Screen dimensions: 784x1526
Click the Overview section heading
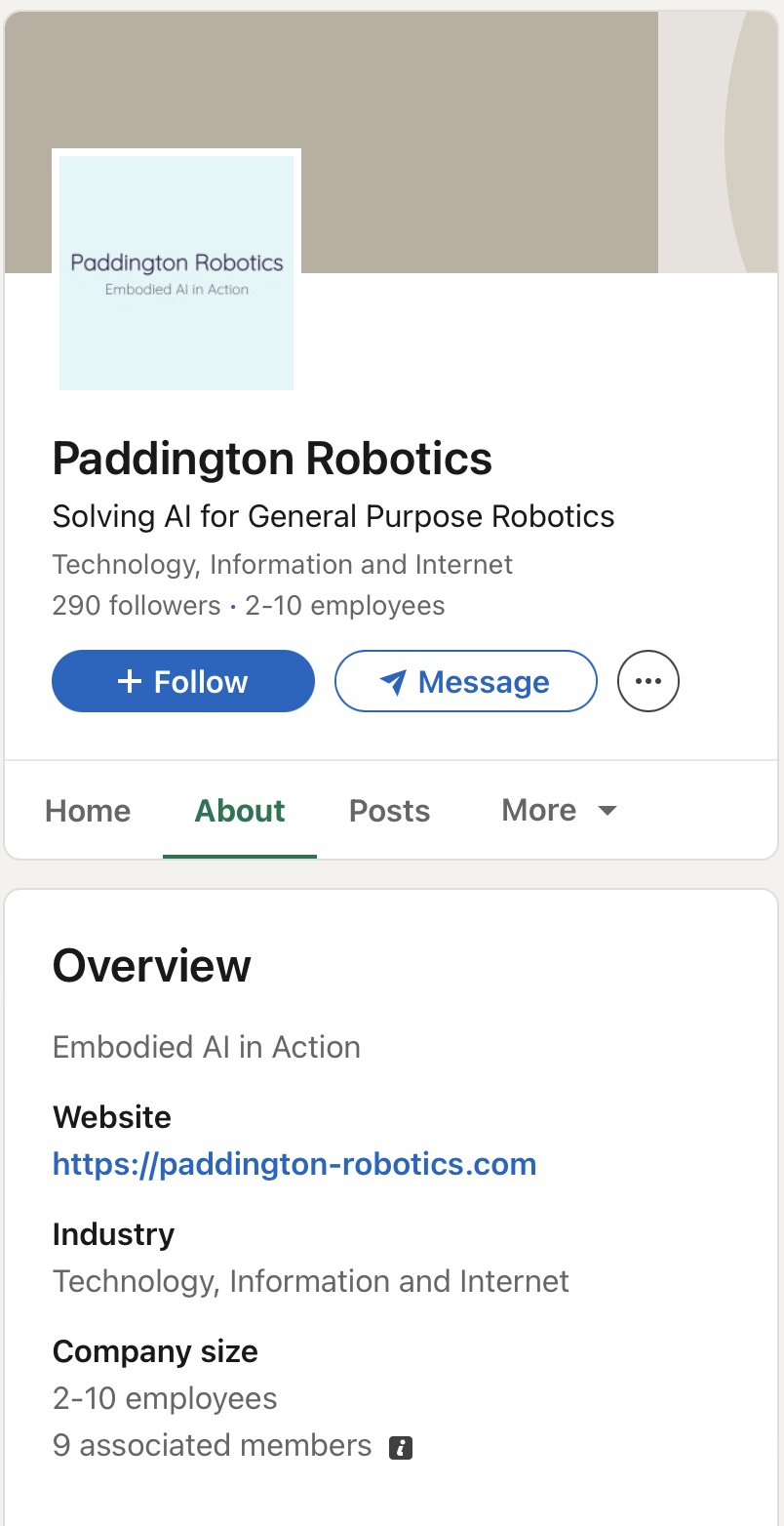coord(152,966)
